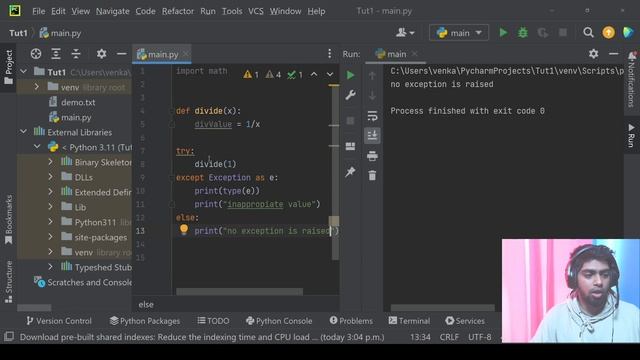Expand the venv library root folder
The height and width of the screenshot is (360, 640).
[x=37, y=87]
